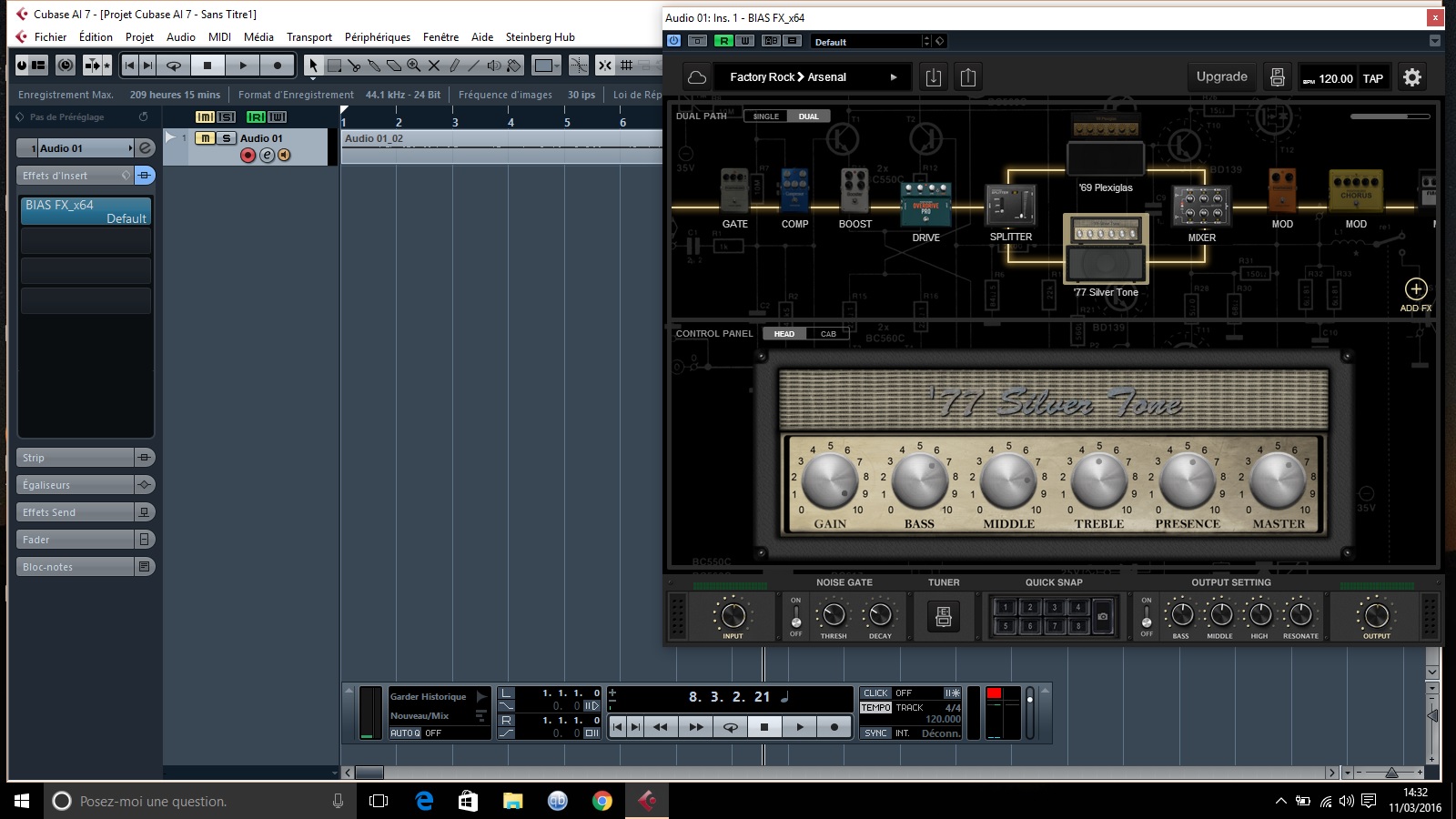
Task: Toggle plugin power bypass button
Action: point(673,41)
